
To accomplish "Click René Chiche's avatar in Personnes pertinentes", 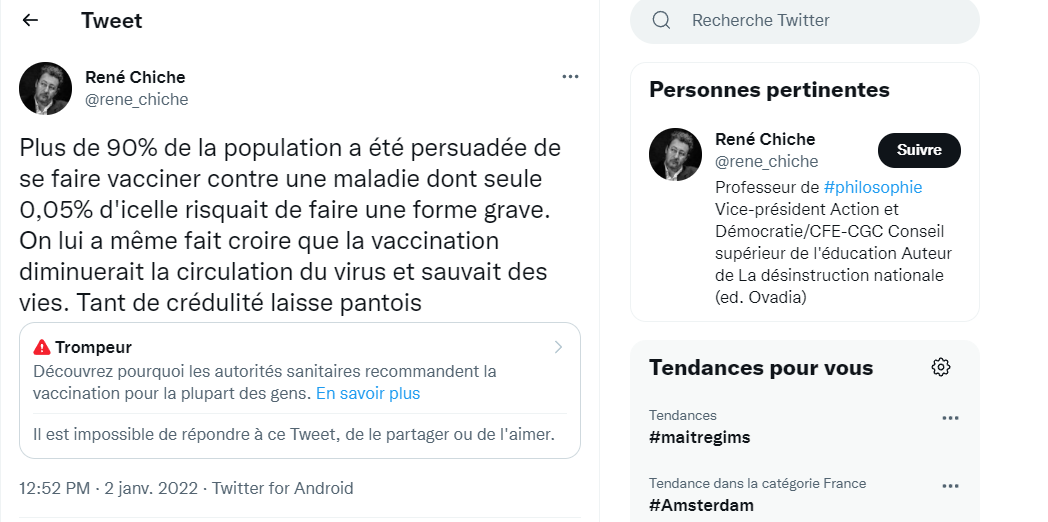I will (676, 154).
